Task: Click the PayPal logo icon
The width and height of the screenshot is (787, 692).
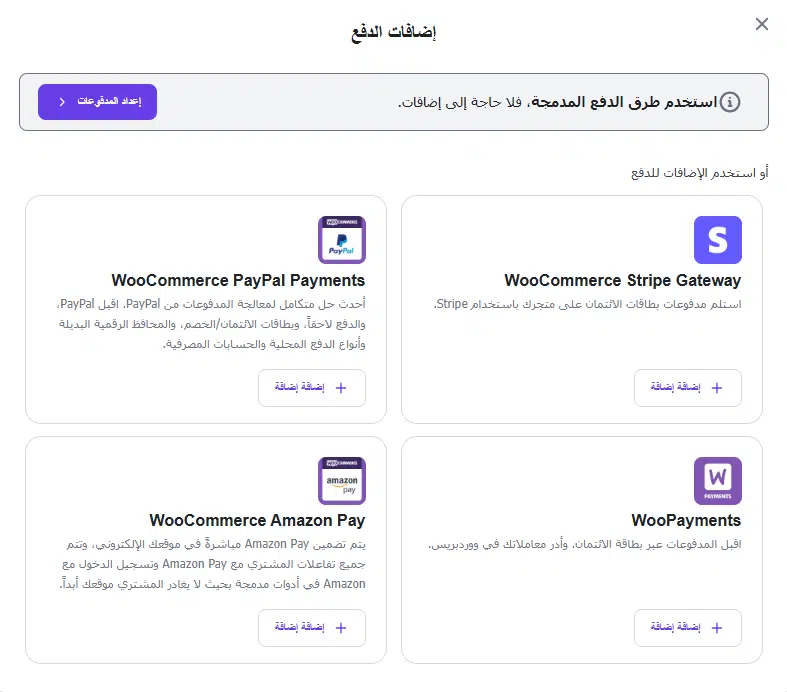Action: [342, 240]
